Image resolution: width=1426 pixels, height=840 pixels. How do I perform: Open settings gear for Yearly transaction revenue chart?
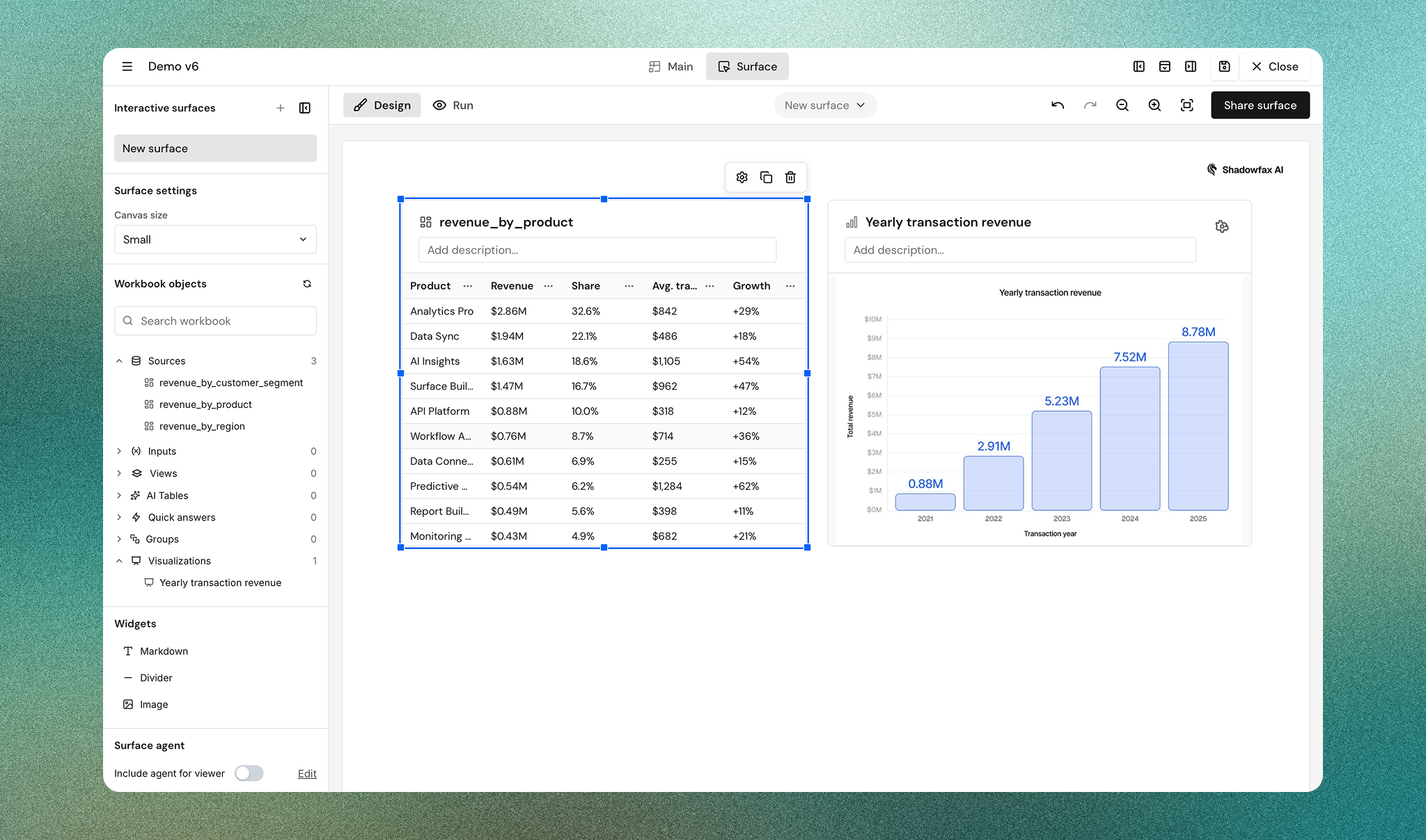pyautogui.click(x=1222, y=227)
